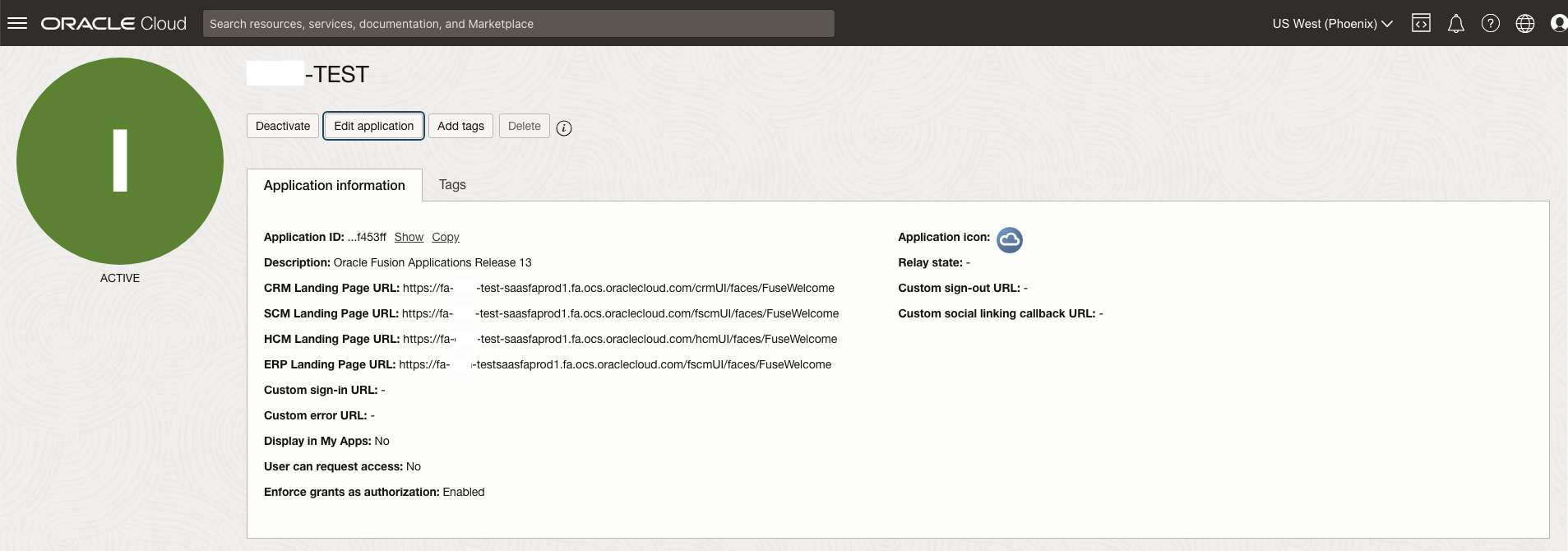Click the Delete button

pyautogui.click(x=525, y=126)
